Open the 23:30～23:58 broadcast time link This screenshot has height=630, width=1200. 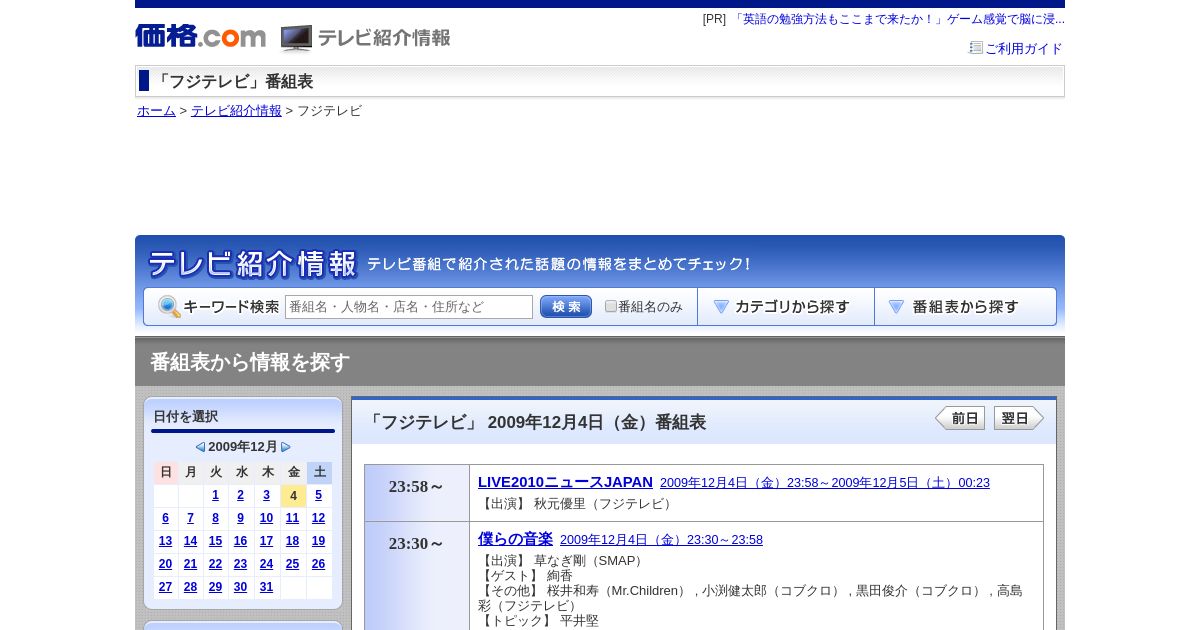pyautogui.click(x=661, y=540)
